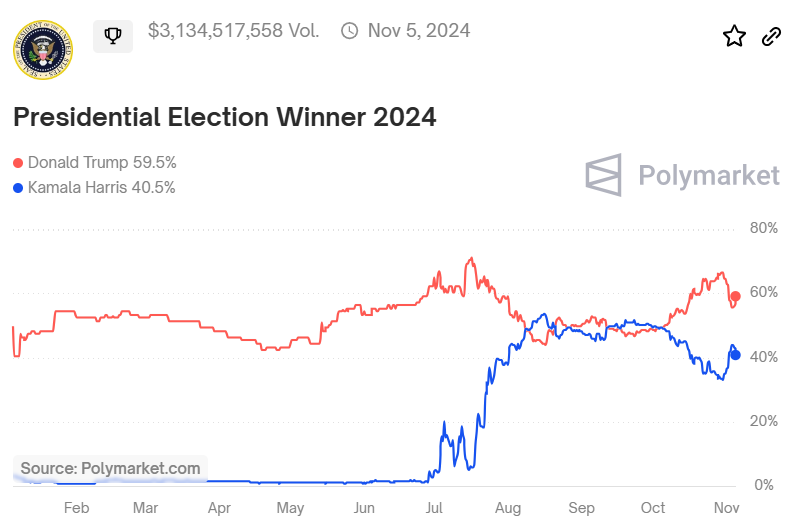This screenshot has height=527, width=798.
Task: Click the Jul label on the time axis
Action: tap(435, 508)
